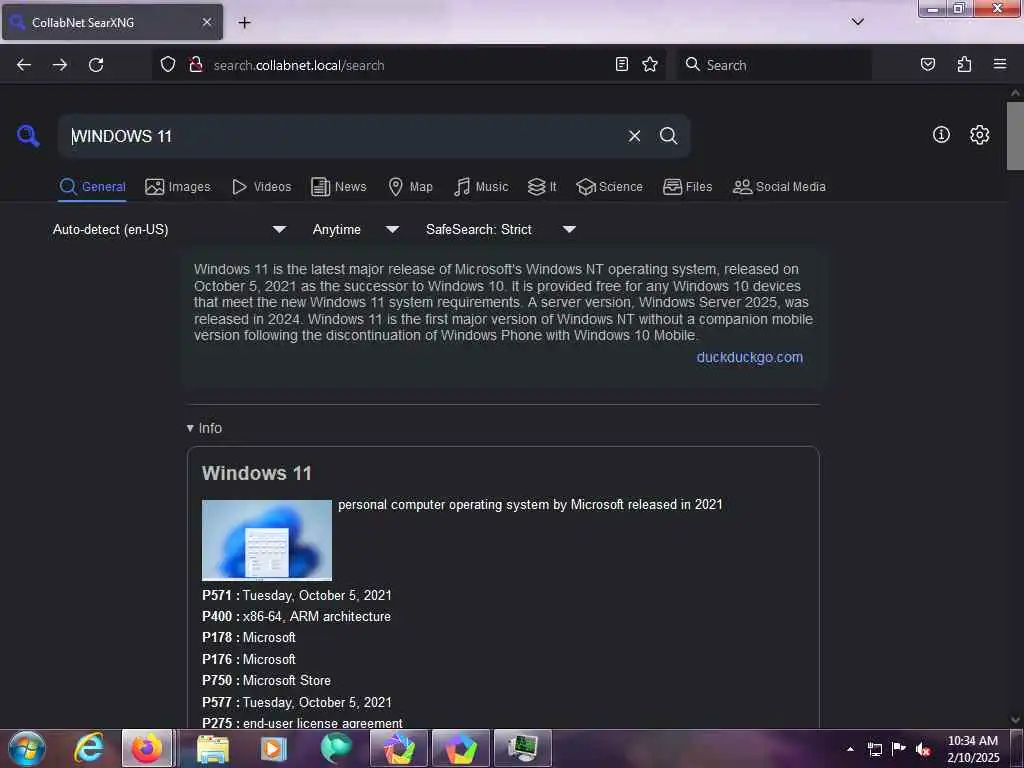Click the page vertical scrollbar thumb

click(x=1015, y=136)
